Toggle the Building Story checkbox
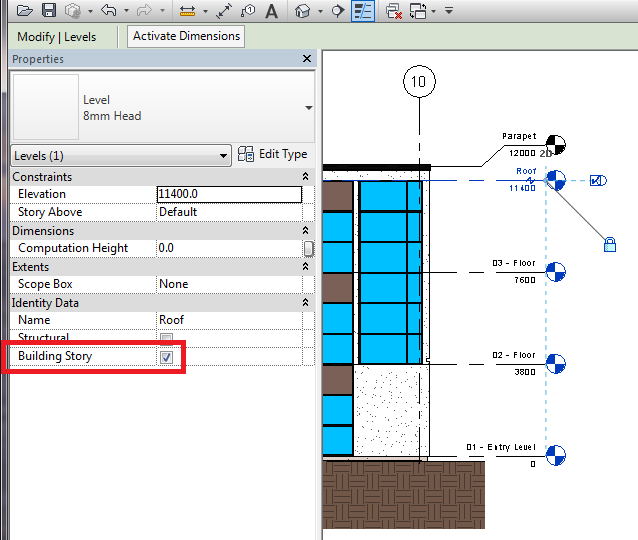638x540 pixels. [x=166, y=357]
